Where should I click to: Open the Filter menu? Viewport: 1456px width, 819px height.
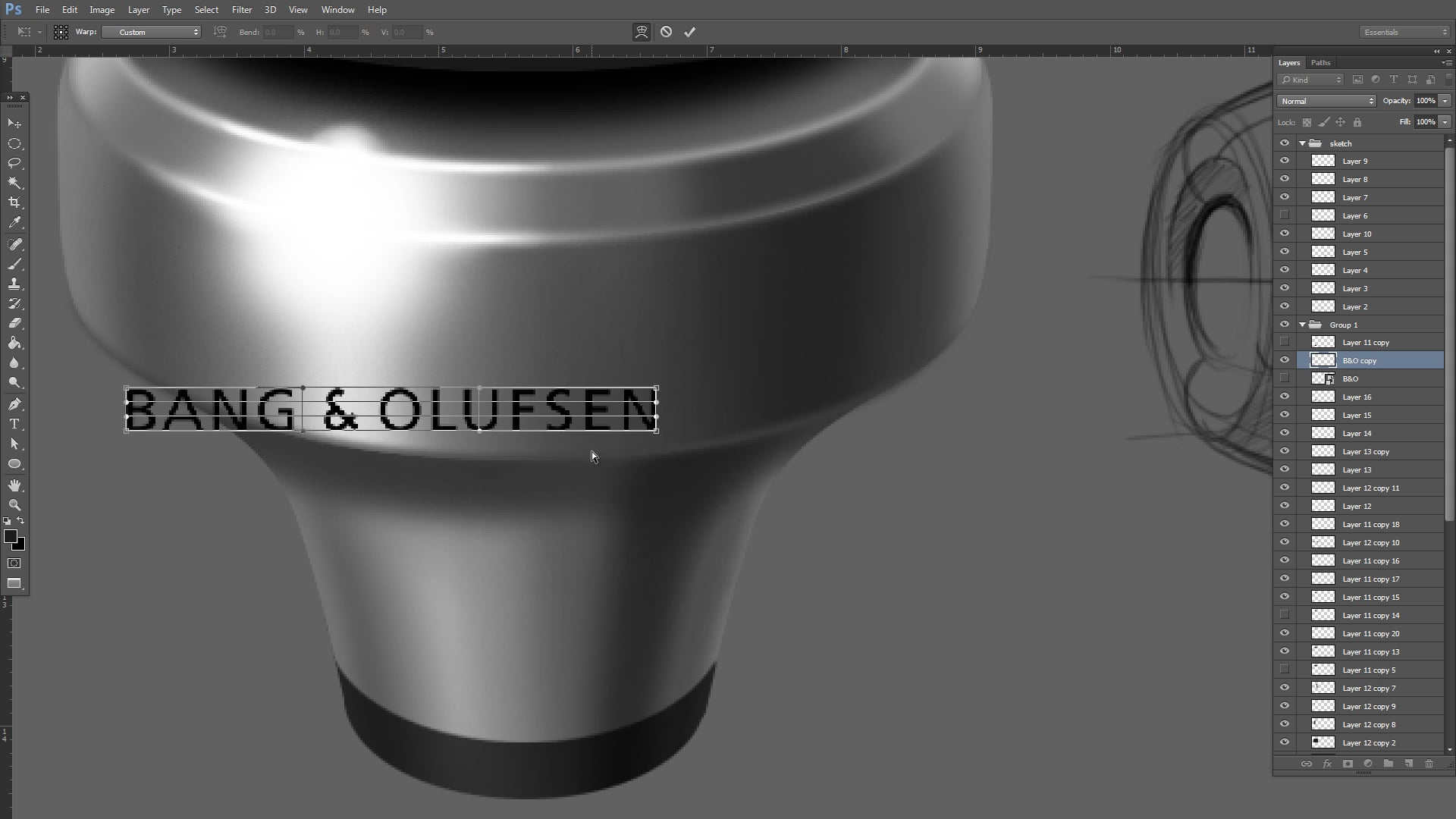click(x=241, y=10)
